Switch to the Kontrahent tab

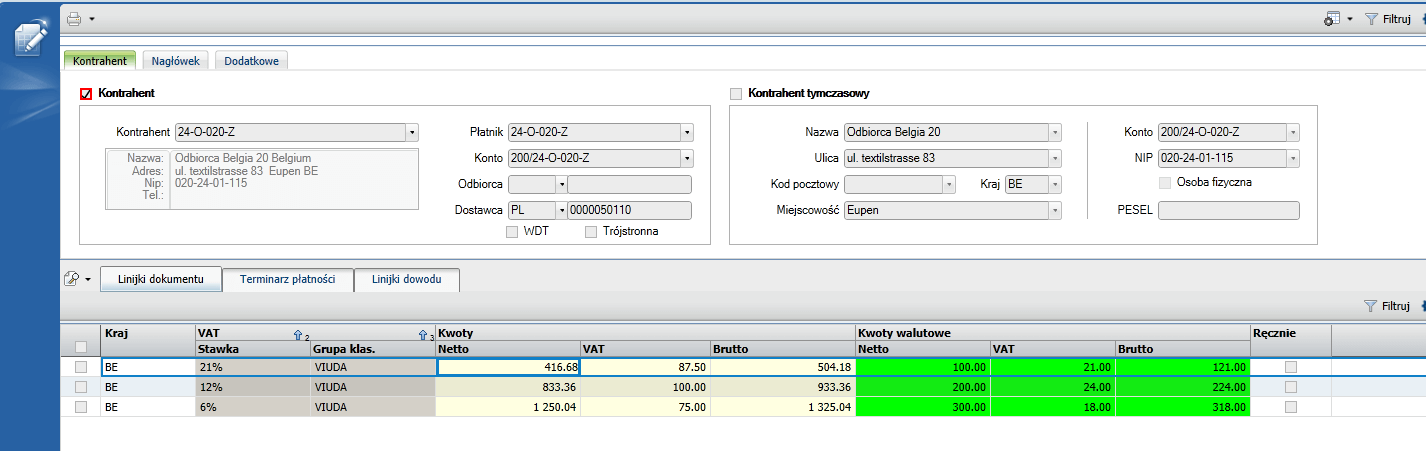point(100,61)
